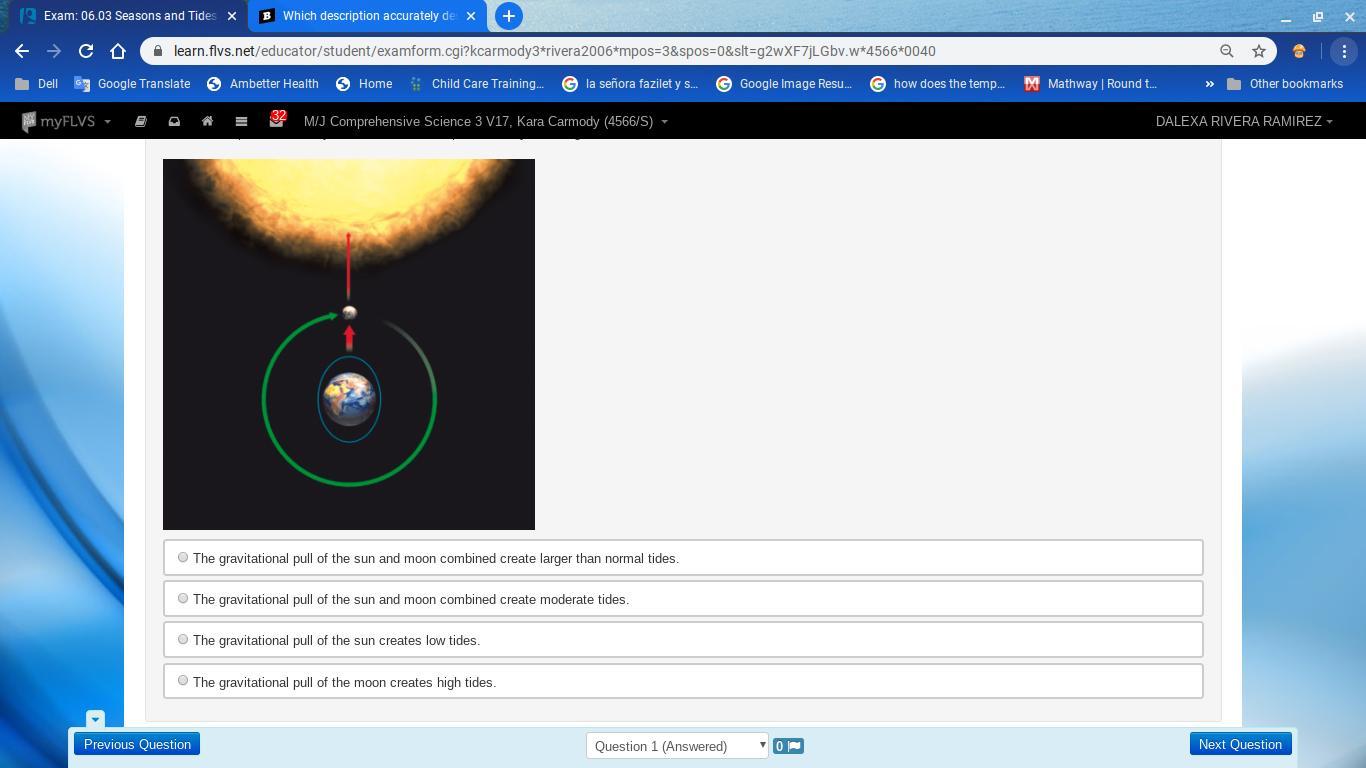1366x768 pixels.
Task: Restore down the browser window
Action: (x=1318, y=17)
